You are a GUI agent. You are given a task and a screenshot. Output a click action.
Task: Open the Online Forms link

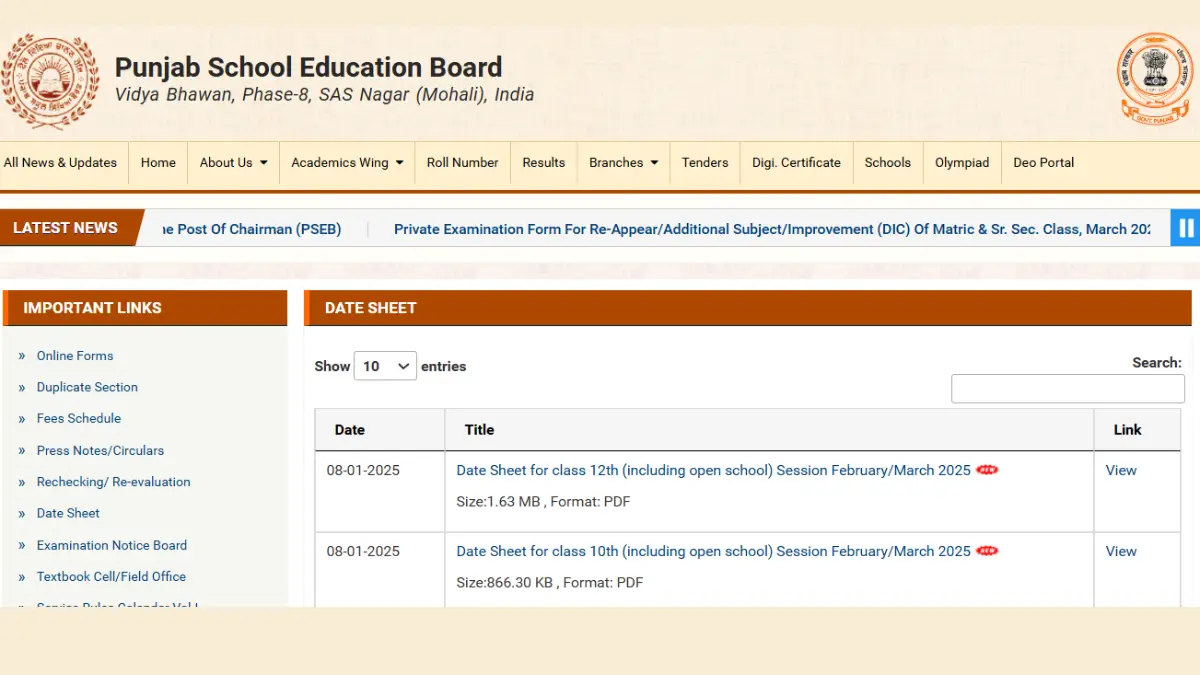(75, 355)
